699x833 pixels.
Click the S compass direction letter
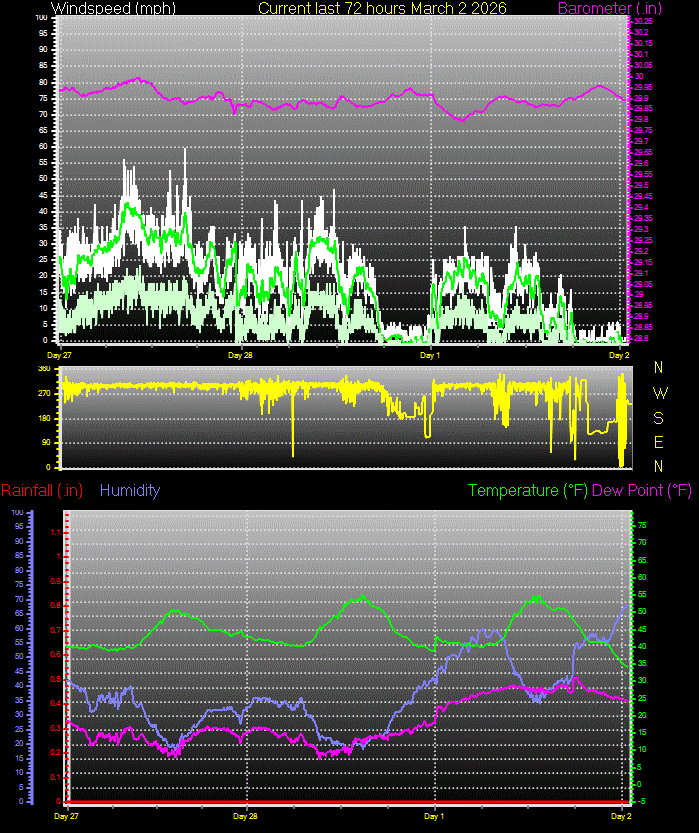pos(658,418)
